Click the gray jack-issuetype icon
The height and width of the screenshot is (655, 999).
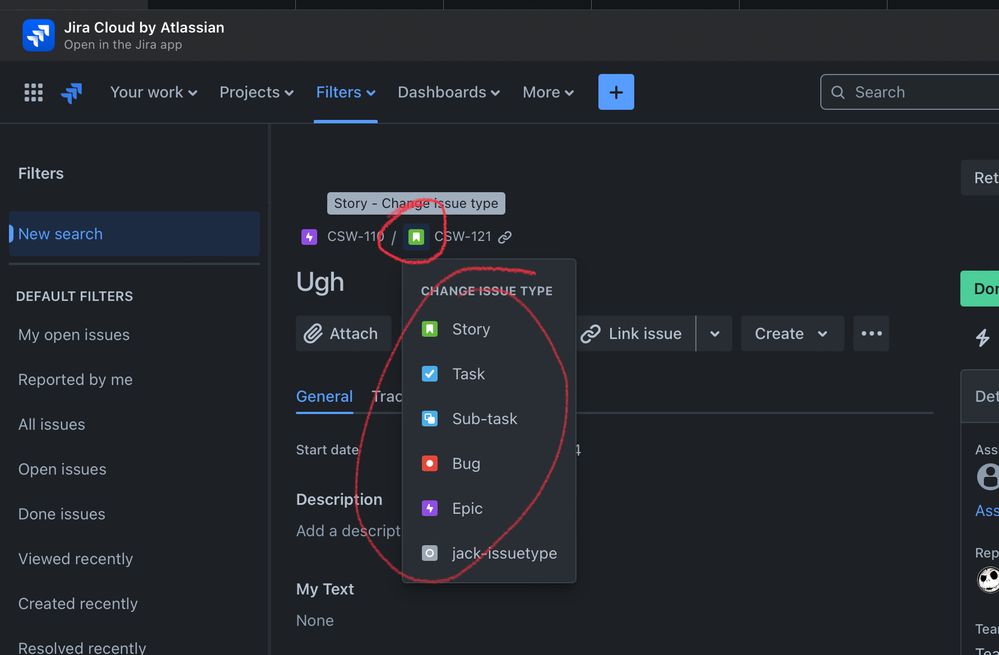pos(429,553)
